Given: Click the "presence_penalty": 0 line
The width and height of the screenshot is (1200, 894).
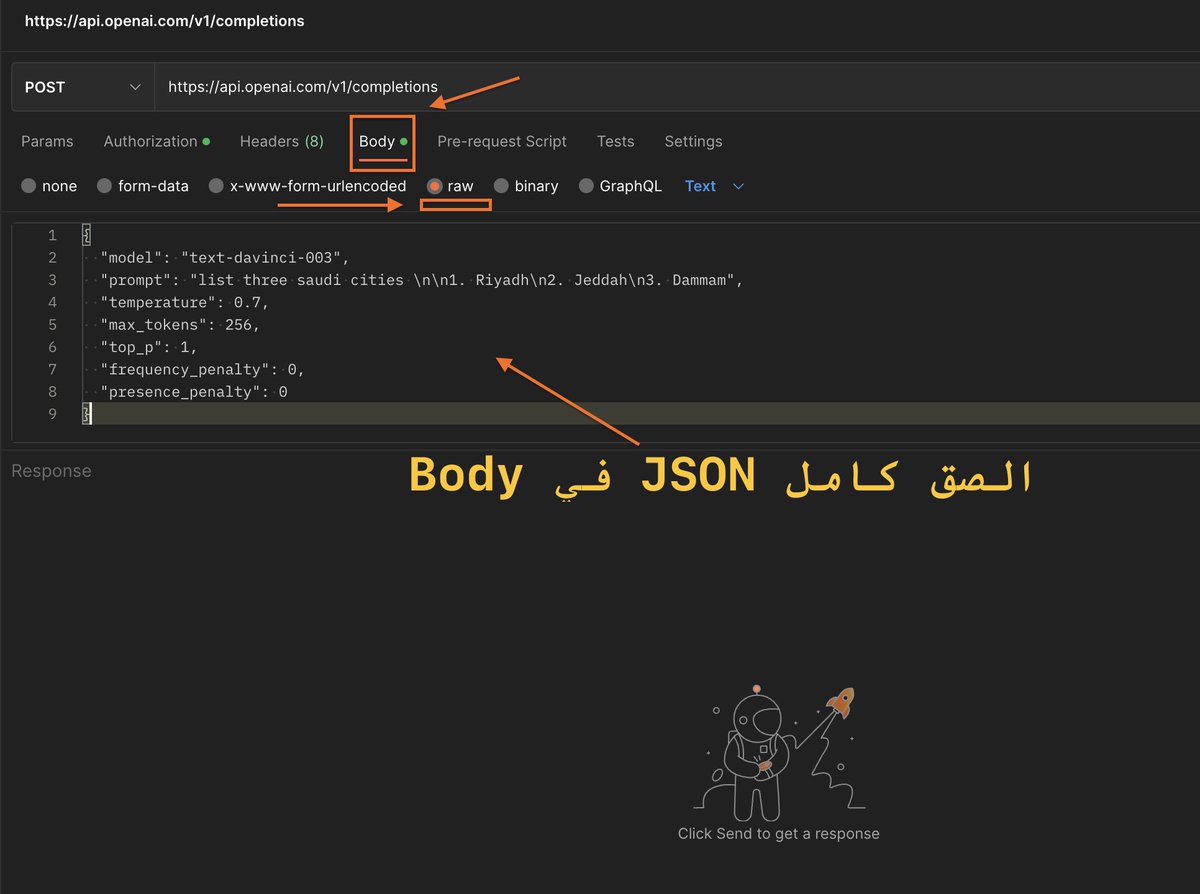Looking at the screenshot, I should 193,391.
